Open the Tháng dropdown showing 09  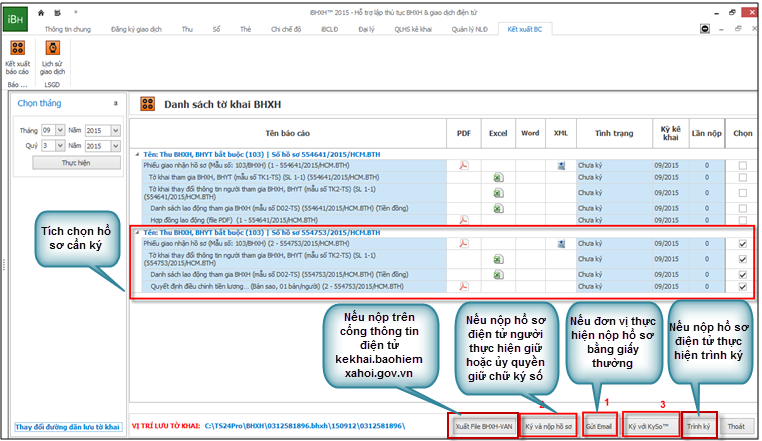pos(60,131)
